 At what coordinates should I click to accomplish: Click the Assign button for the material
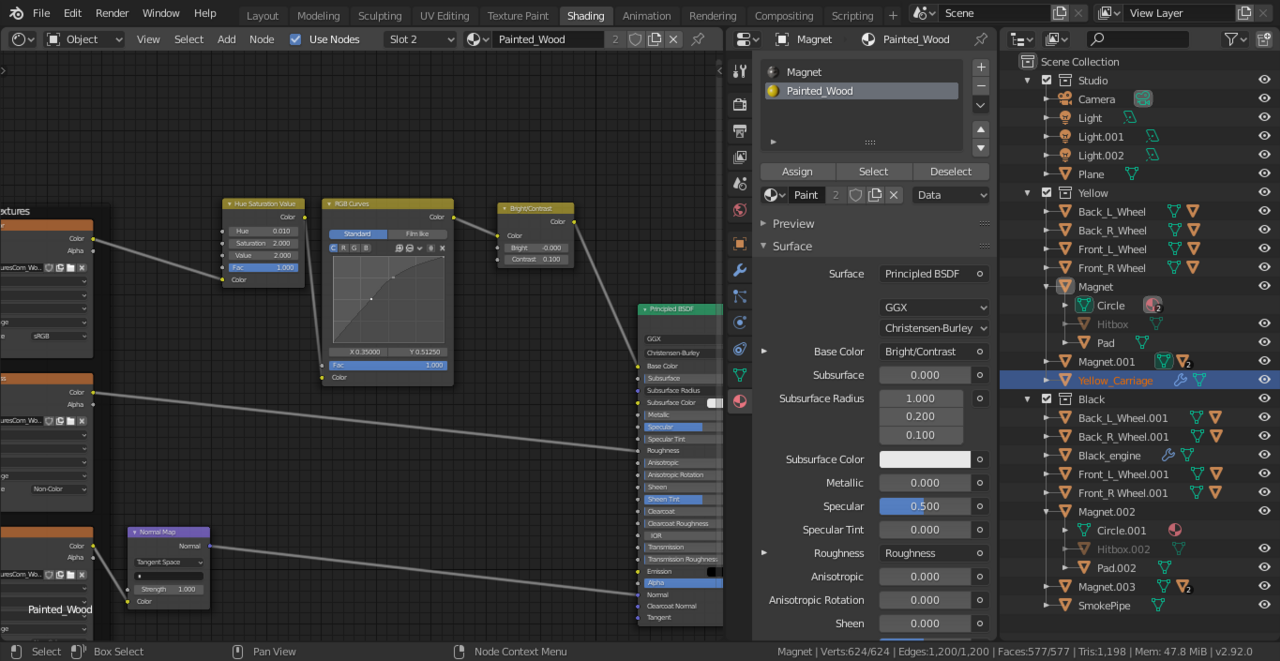[797, 171]
